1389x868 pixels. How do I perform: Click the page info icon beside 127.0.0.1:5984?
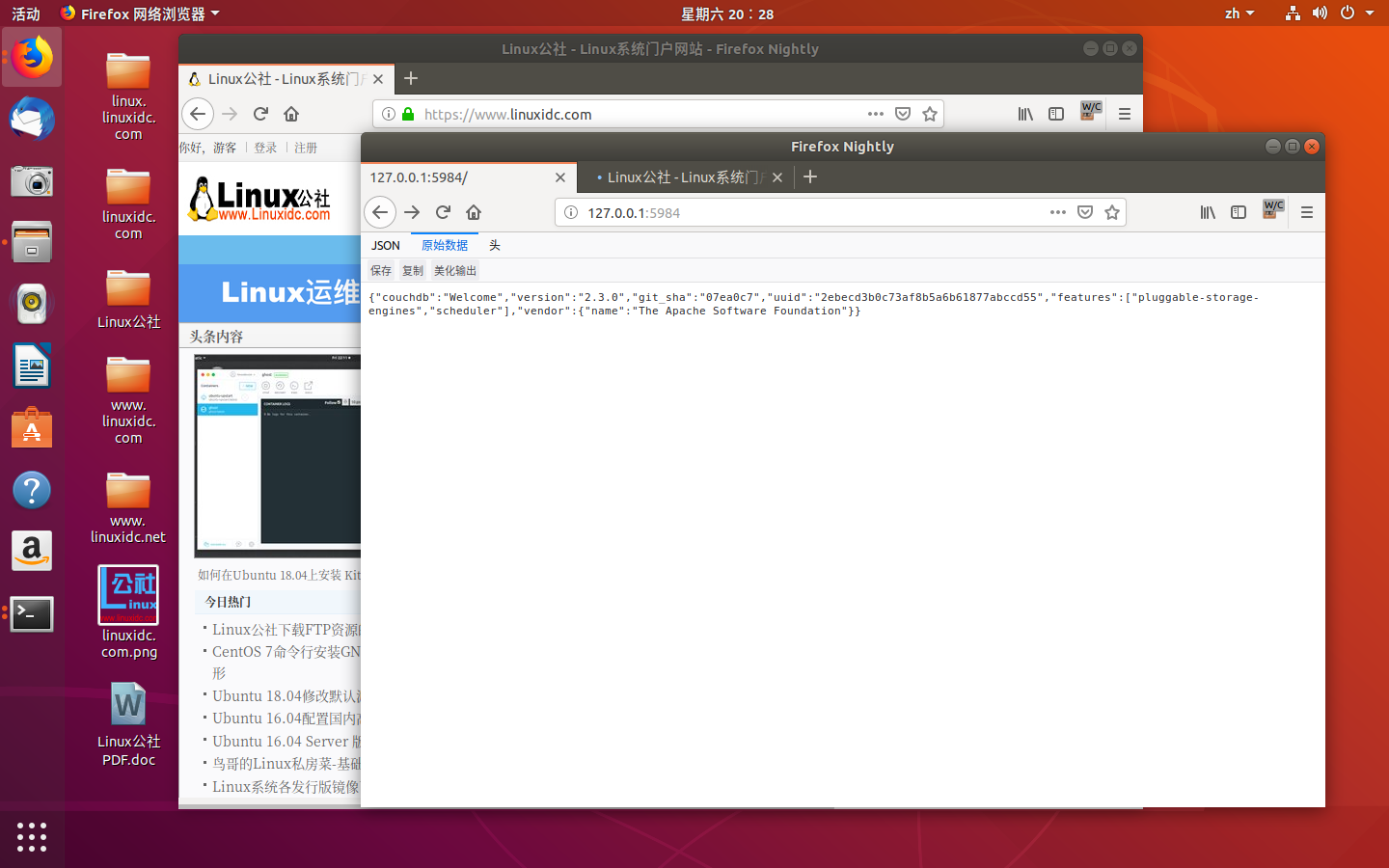pyautogui.click(x=574, y=212)
